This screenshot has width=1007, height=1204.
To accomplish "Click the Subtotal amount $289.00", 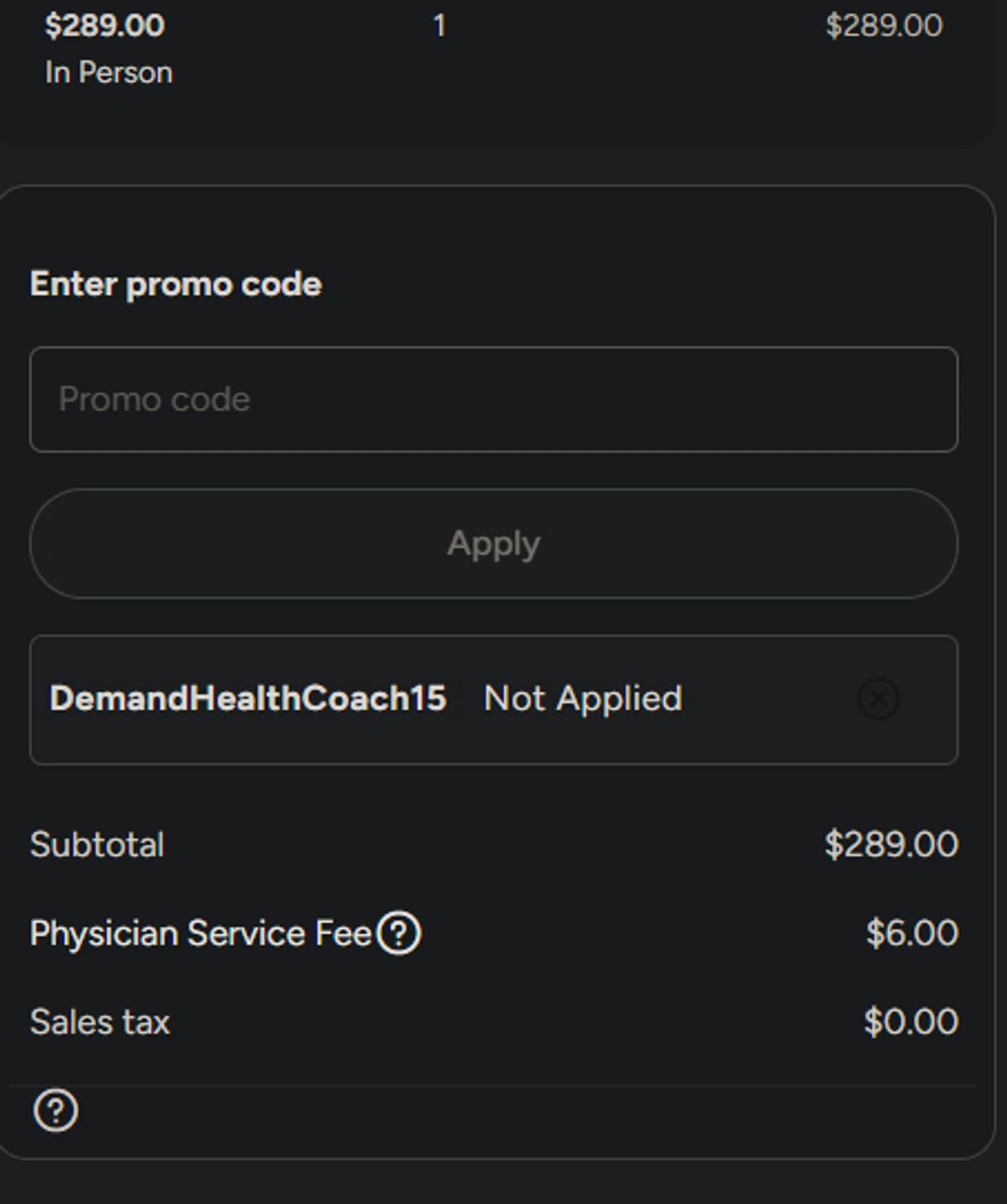I will pyautogui.click(x=891, y=845).
